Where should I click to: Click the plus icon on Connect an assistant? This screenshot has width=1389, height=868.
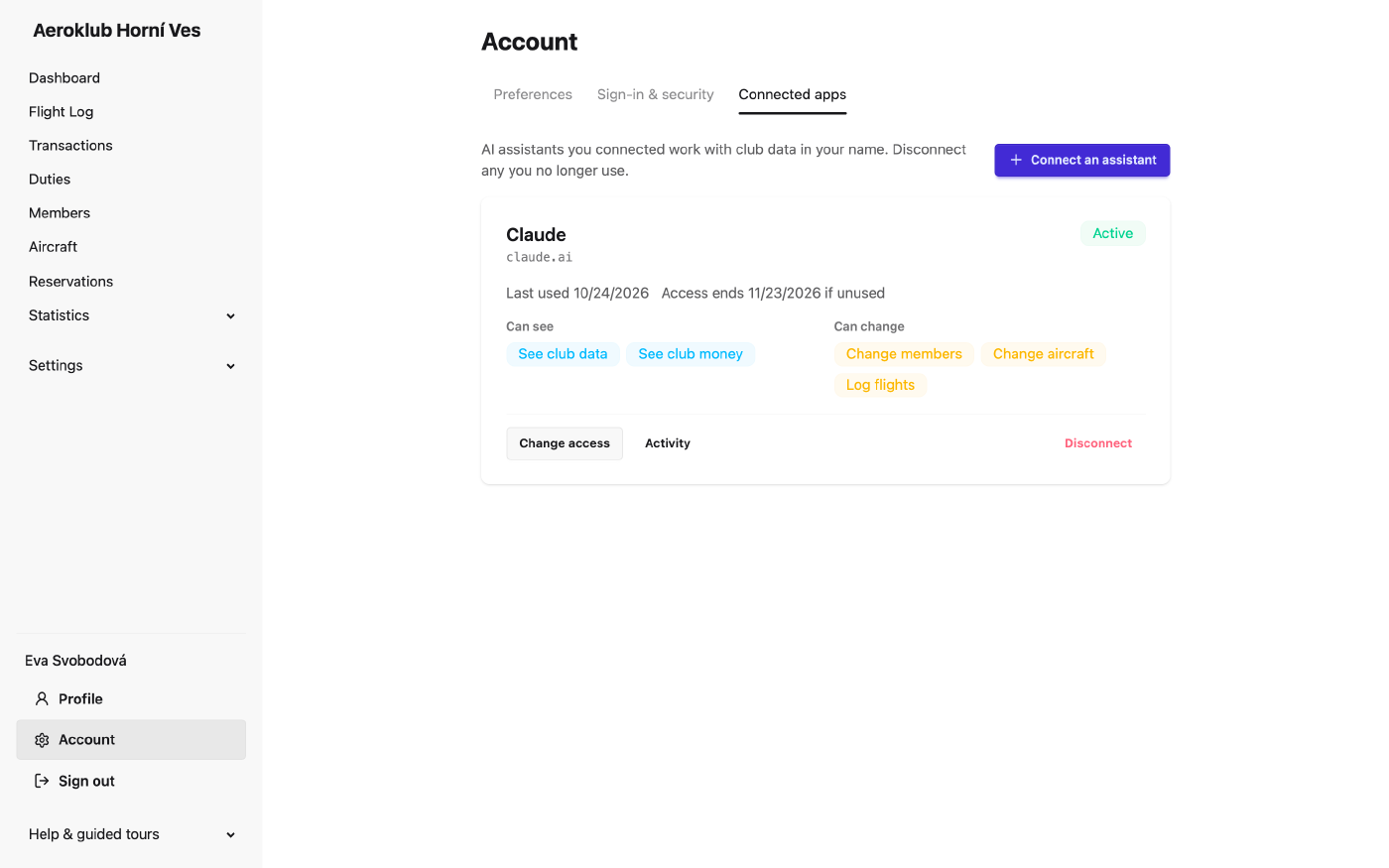pos(1016,160)
